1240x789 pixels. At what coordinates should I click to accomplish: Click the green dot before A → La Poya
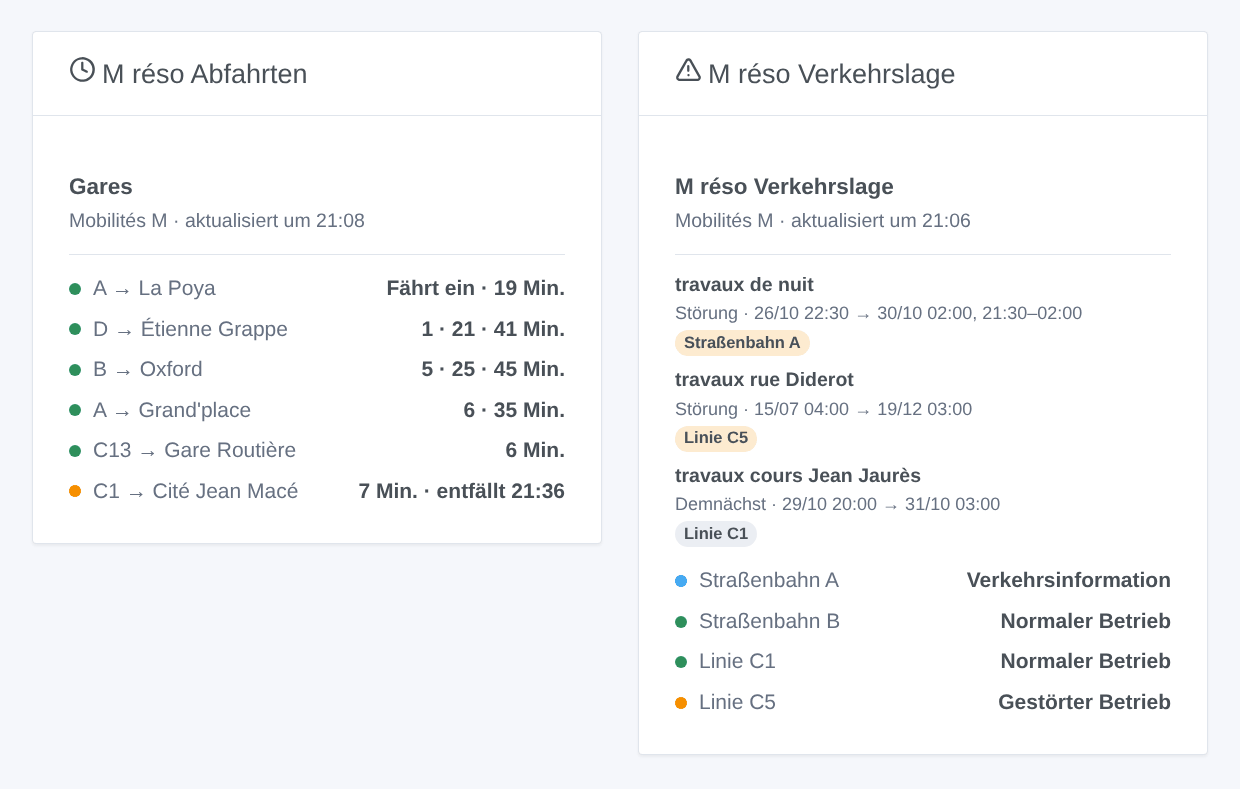75,289
